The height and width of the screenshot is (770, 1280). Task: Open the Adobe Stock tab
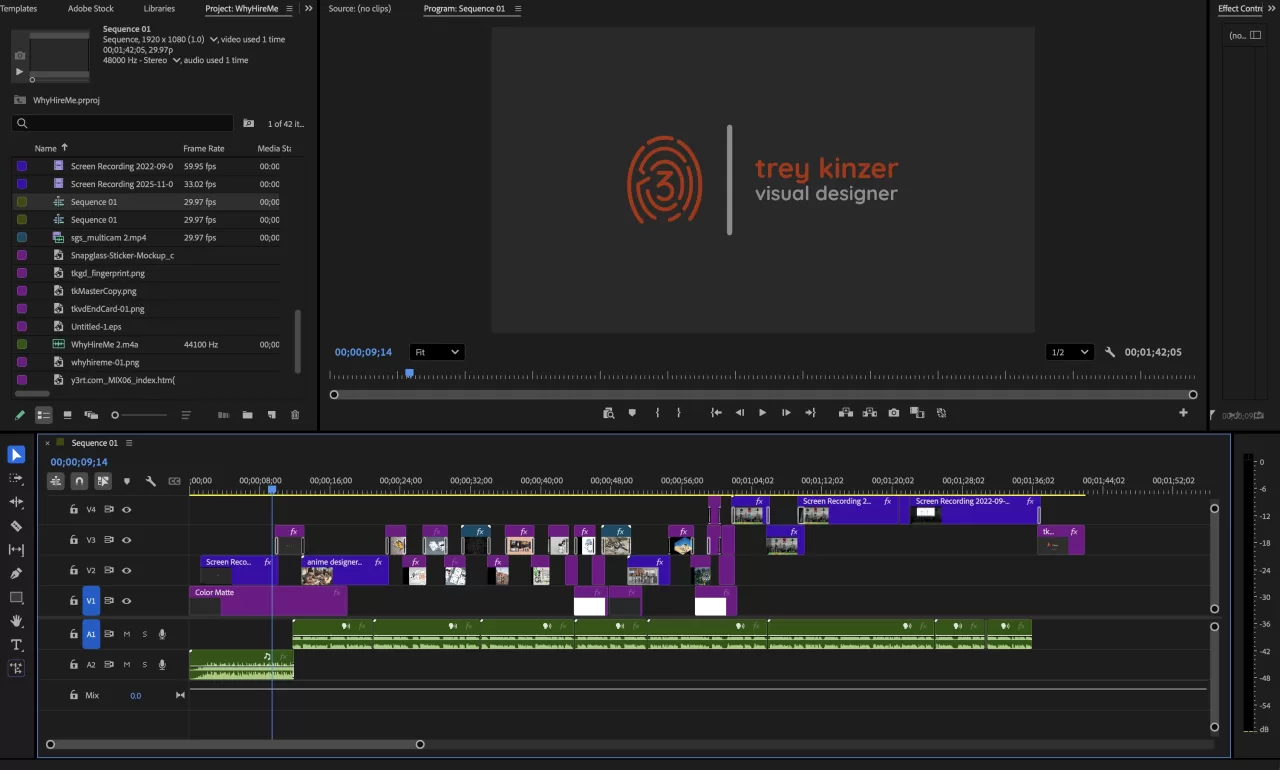90,9
